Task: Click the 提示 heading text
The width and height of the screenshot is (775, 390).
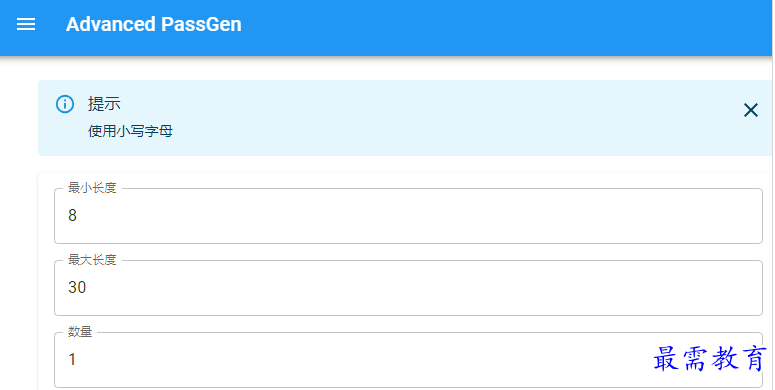Action: point(104,104)
